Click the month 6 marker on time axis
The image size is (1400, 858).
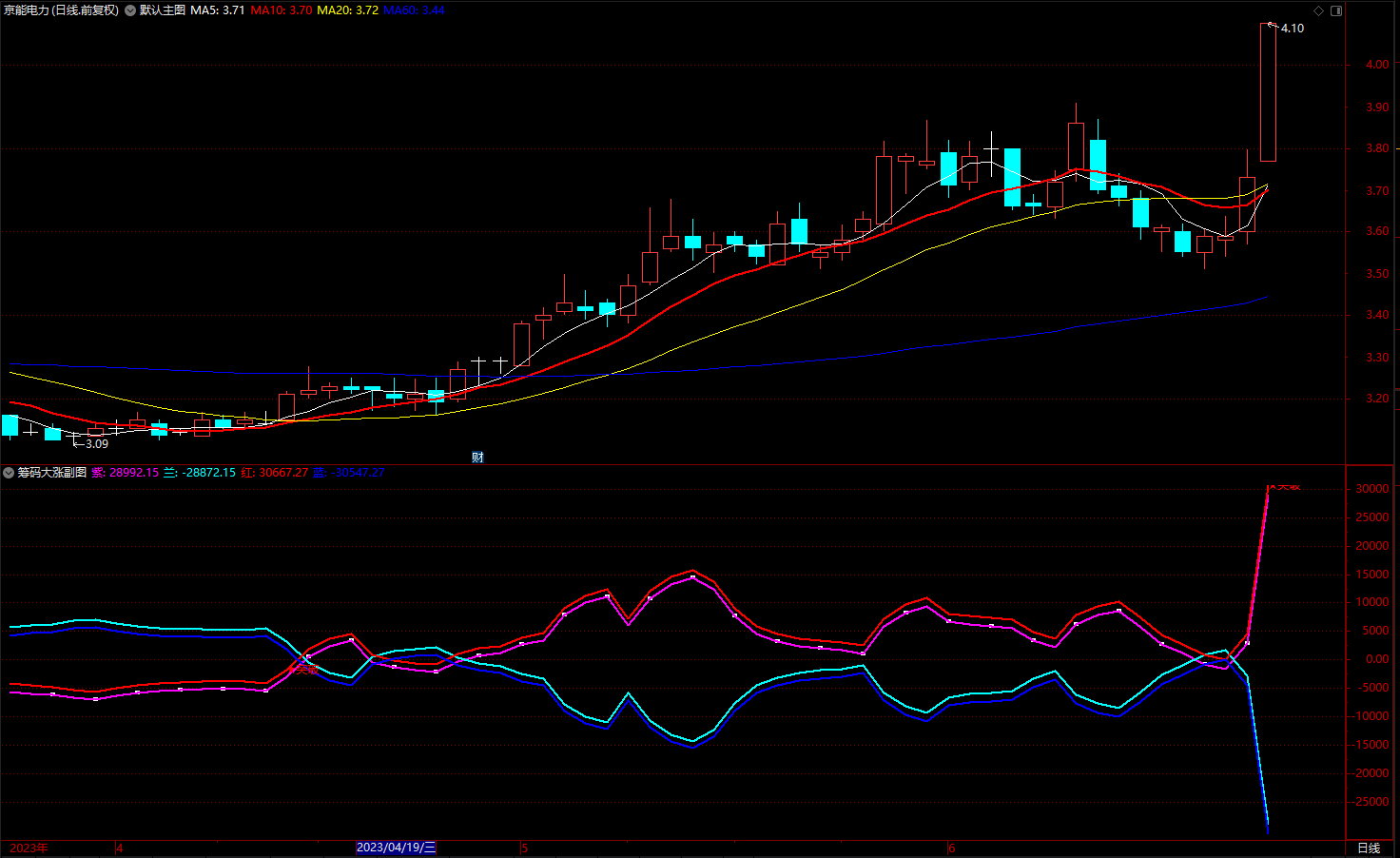[951, 848]
